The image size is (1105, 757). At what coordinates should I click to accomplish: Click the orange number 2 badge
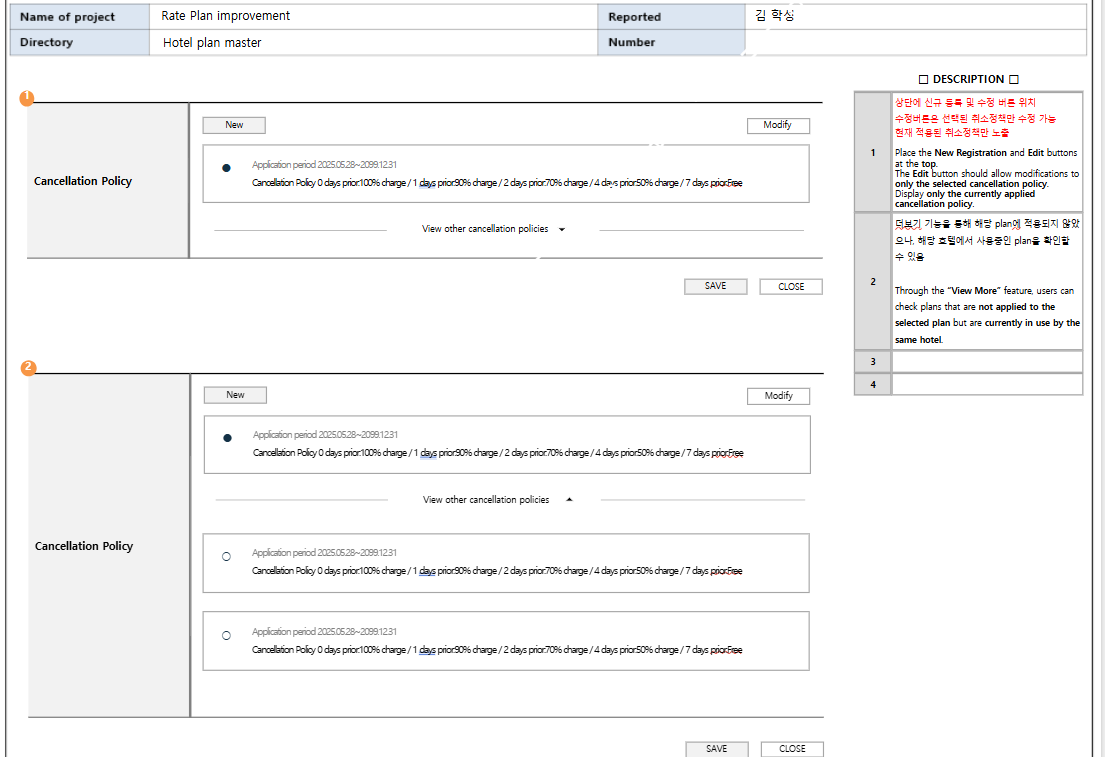(28, 368)
